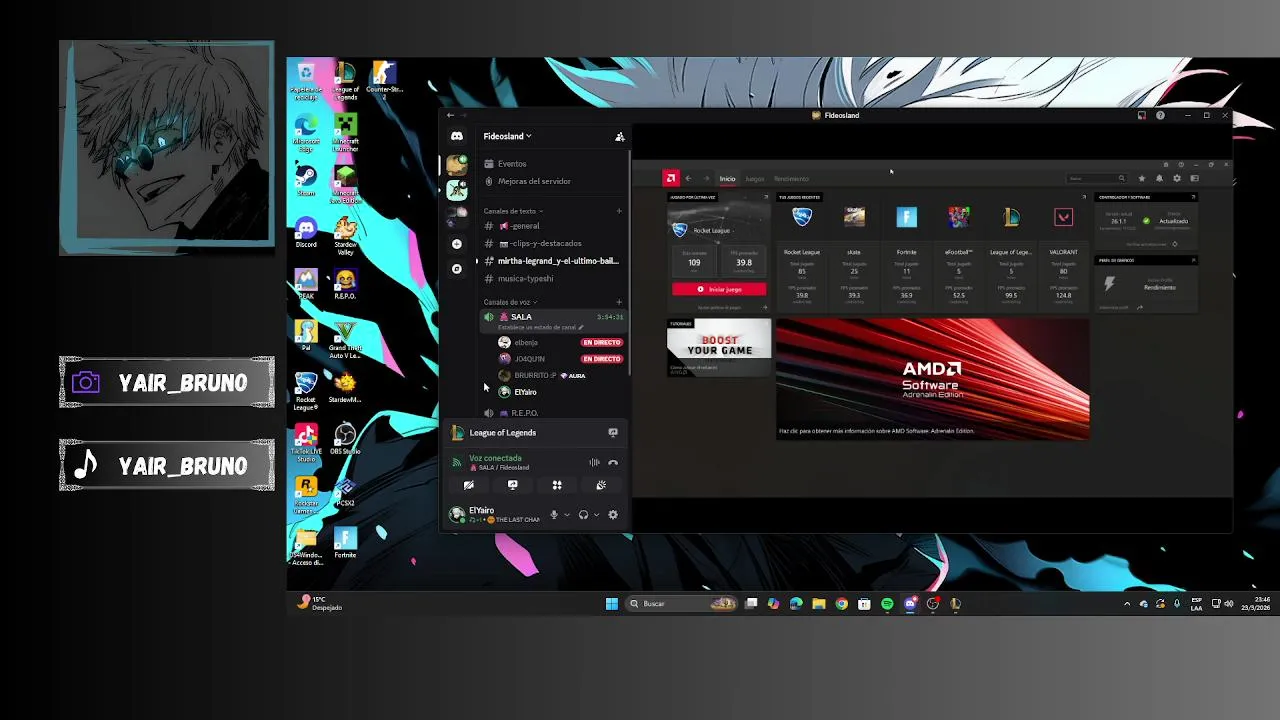This screenshot has width=1280, height=720.
Task: Collapse the Canales de voz category
Action: tap(510, 302)
